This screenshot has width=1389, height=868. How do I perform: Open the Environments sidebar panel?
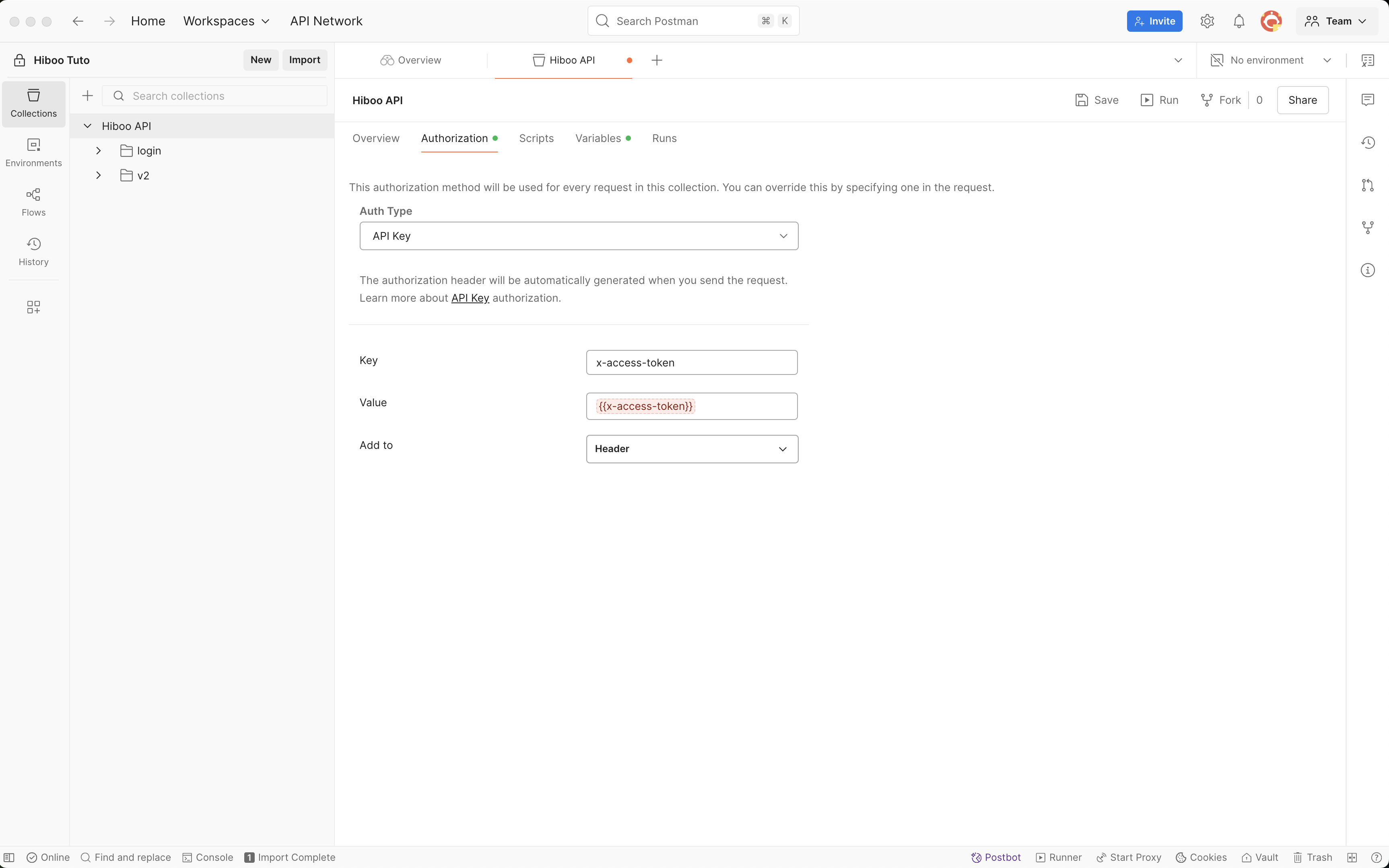pyautogui.click(x=33, y=153)
